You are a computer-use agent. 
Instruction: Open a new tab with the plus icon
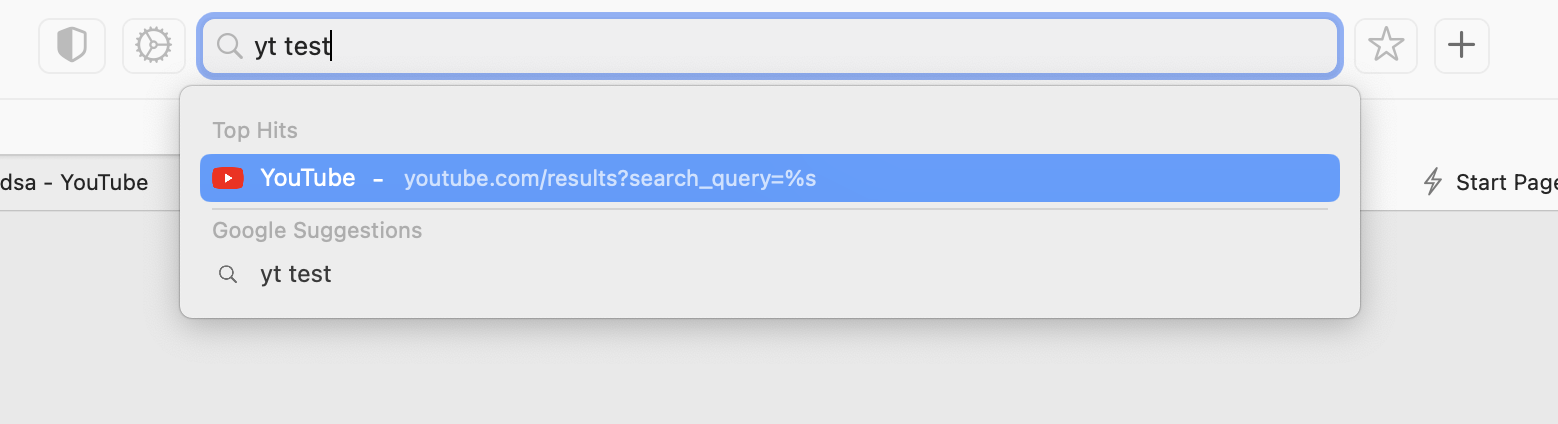coord(1462,45)
